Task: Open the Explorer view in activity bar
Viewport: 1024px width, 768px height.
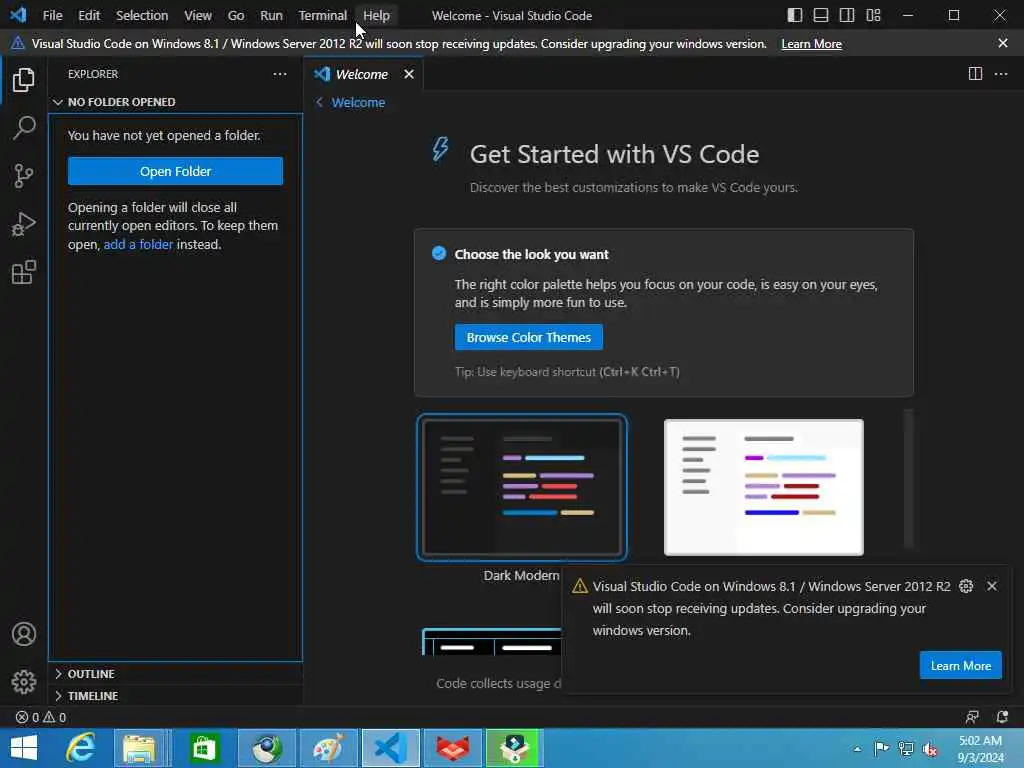Action: pos(24,80)
